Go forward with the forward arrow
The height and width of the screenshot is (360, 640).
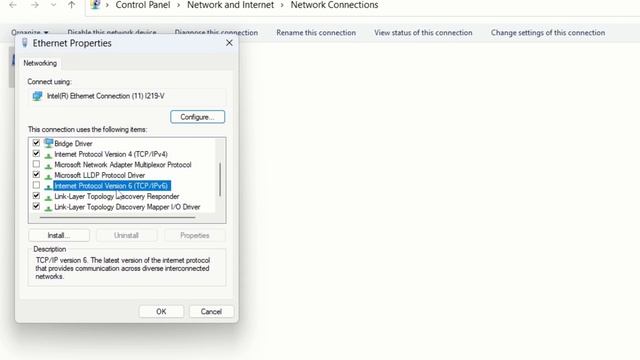pyautogui.click(x=35, y=5)
